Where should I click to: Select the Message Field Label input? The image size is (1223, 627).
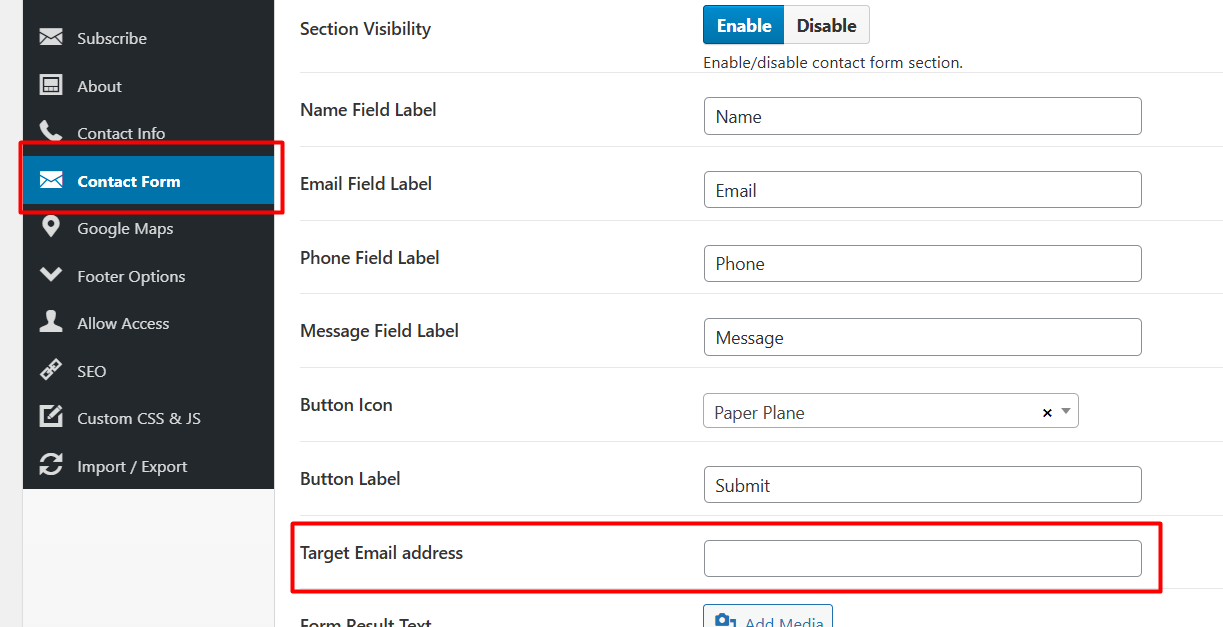pyautogui.click(x=922, y=337)
